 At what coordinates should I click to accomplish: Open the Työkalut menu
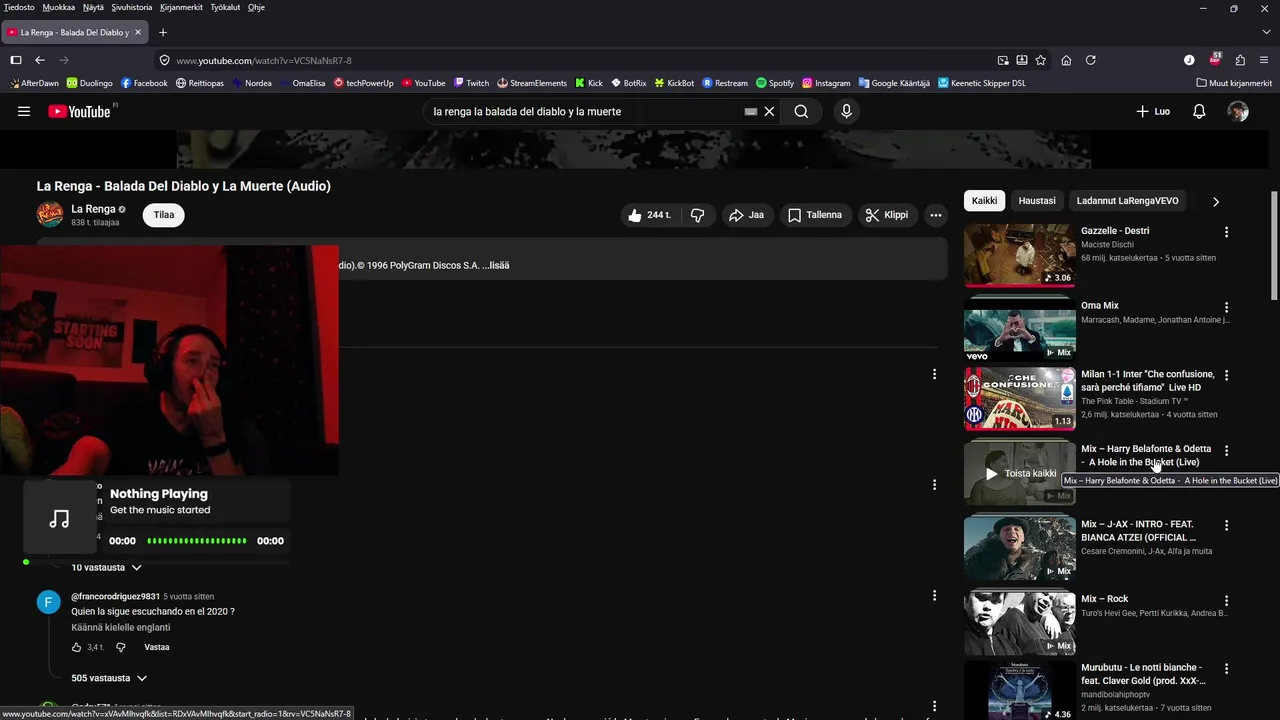225,7
